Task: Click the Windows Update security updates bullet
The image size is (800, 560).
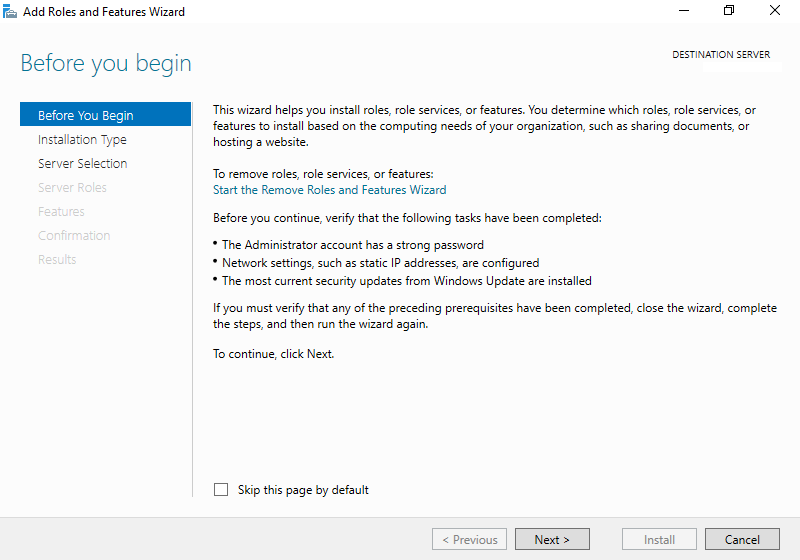Action: [407, 281]
